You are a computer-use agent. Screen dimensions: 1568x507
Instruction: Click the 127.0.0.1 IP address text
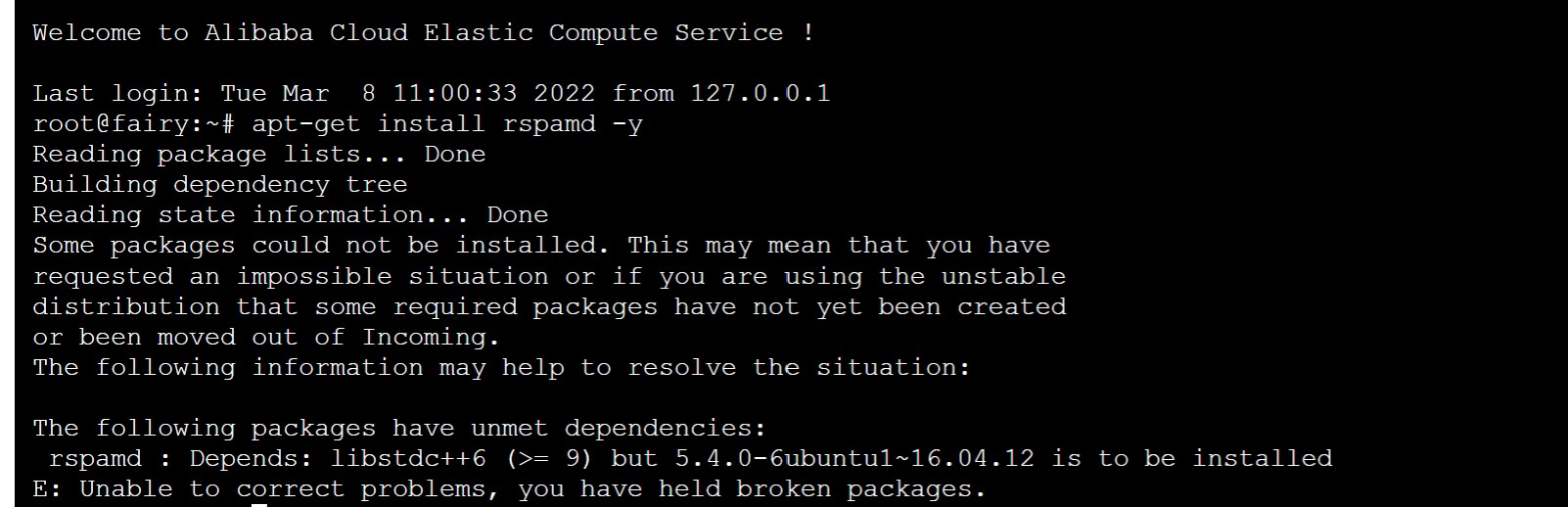click(x=760, y=94)
